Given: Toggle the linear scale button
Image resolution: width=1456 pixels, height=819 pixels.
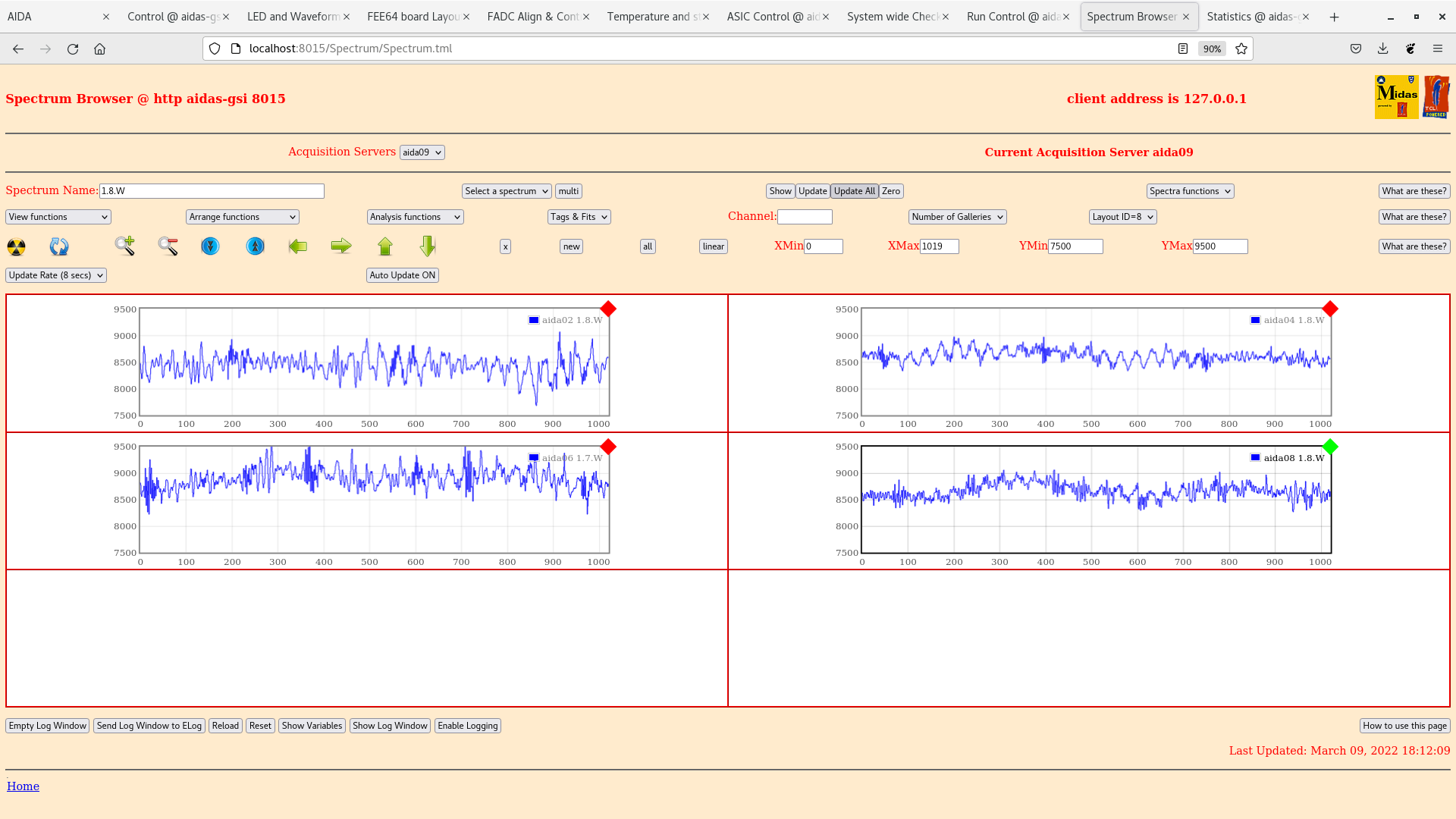Looking at the screenshot, I should (713, 246).
